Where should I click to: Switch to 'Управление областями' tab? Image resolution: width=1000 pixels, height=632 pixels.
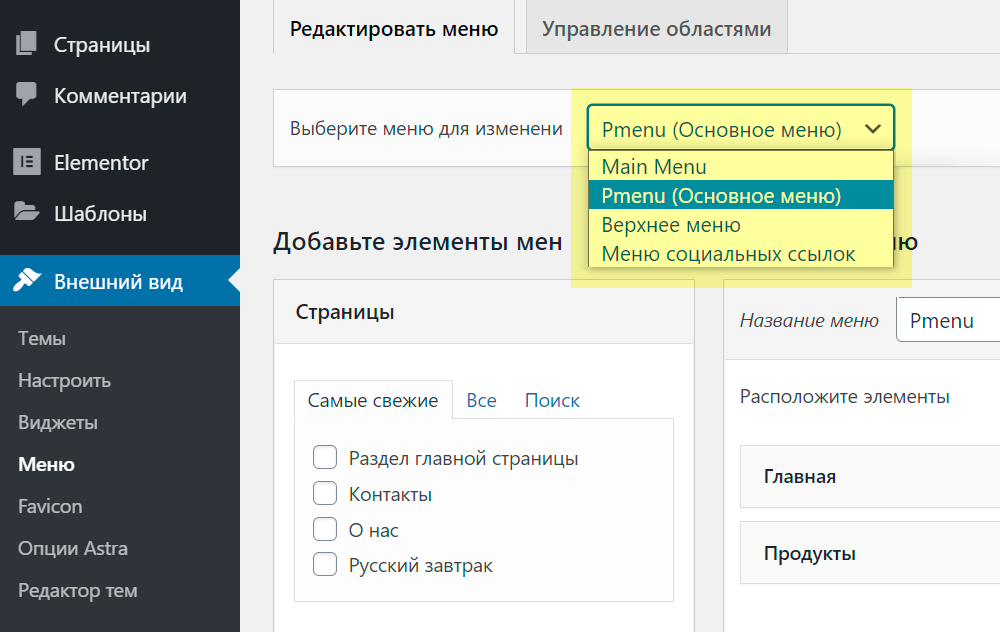656,29
